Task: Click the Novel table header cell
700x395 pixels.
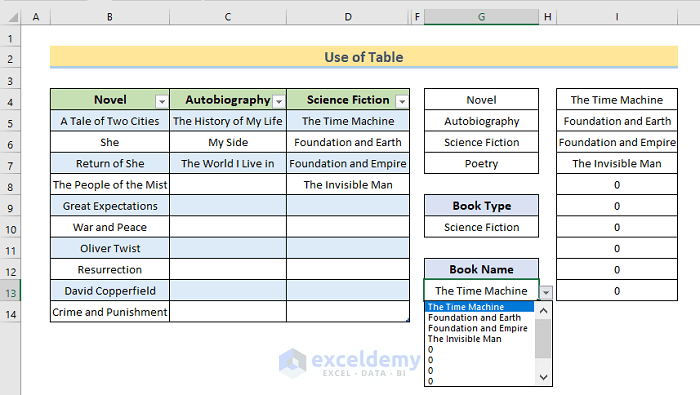Action: click(x=110, y=100)
